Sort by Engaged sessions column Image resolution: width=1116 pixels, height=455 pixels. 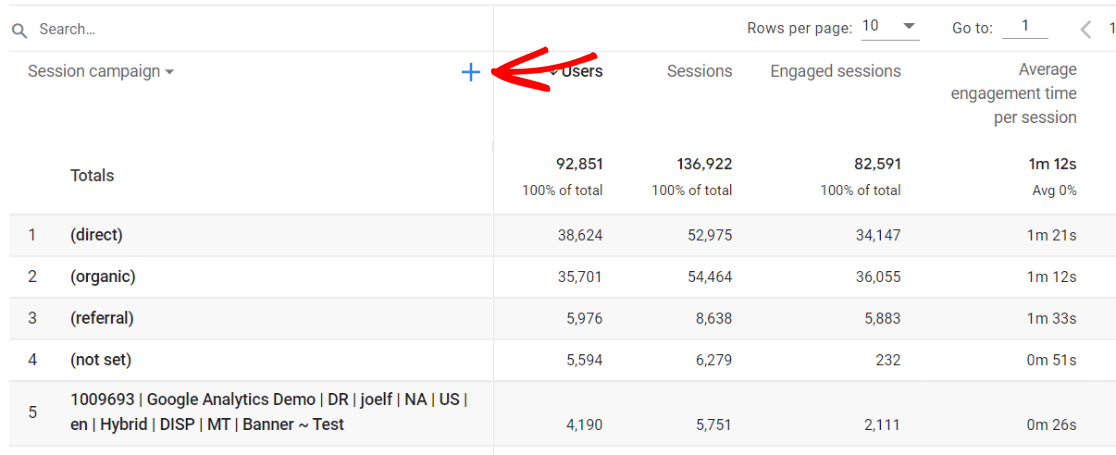[835, 71]
